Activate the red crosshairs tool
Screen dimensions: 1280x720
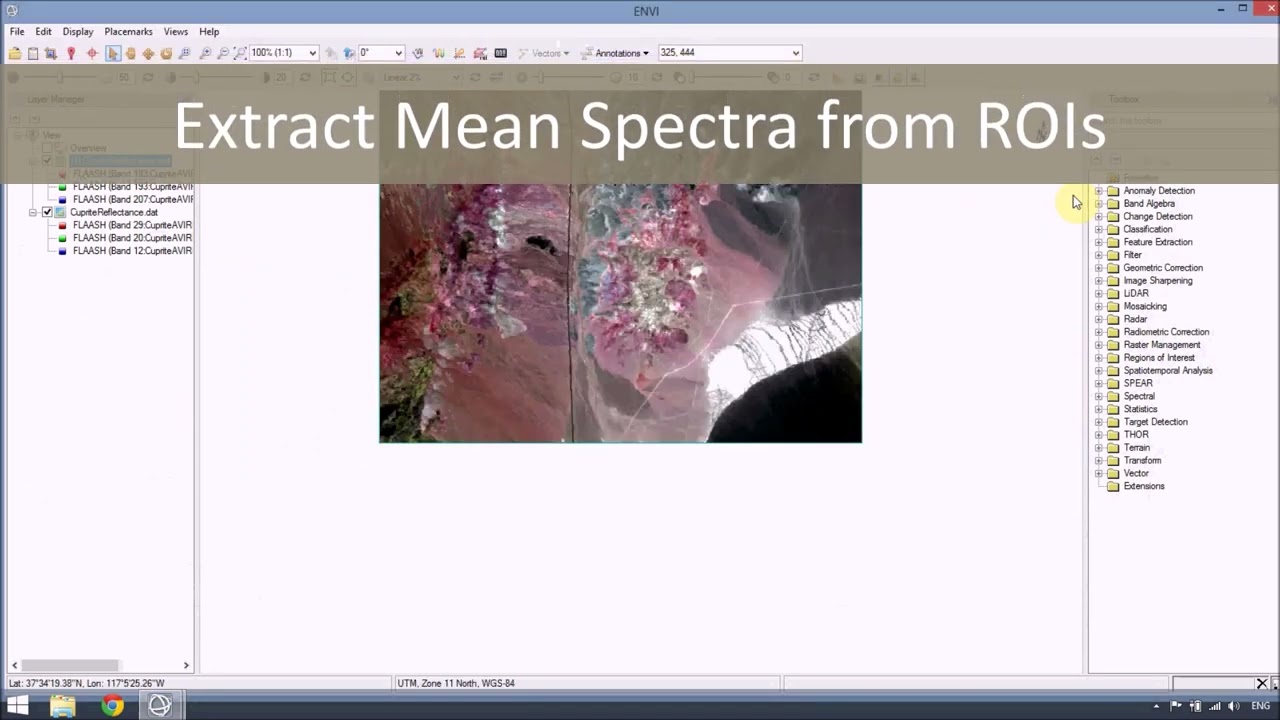click(92, 53)
